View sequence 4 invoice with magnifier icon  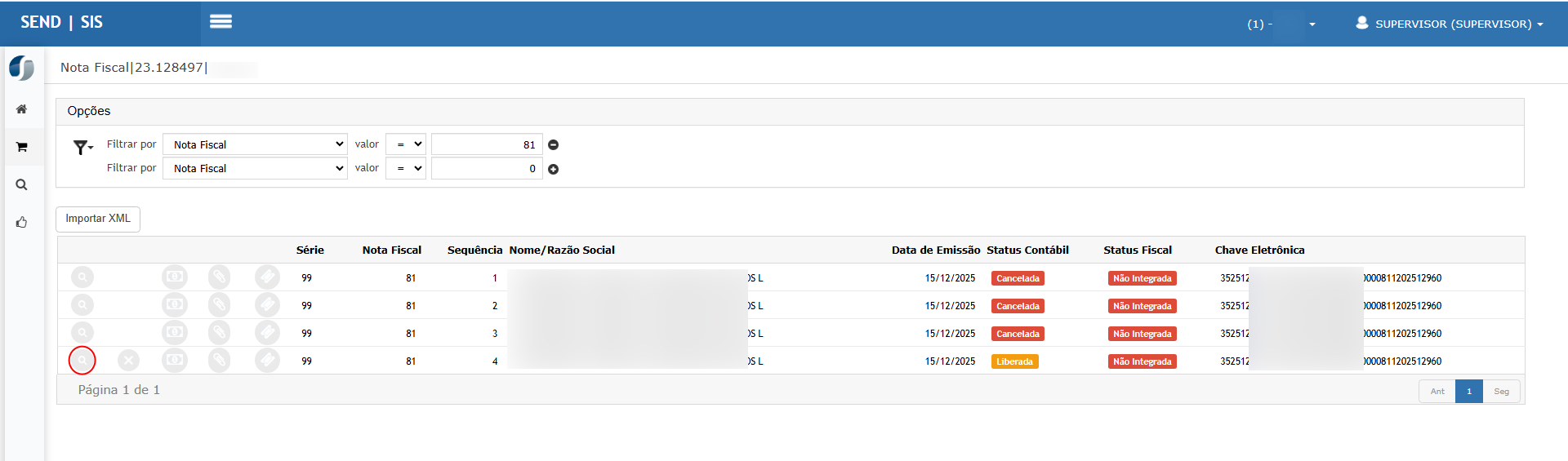point(82,361)
